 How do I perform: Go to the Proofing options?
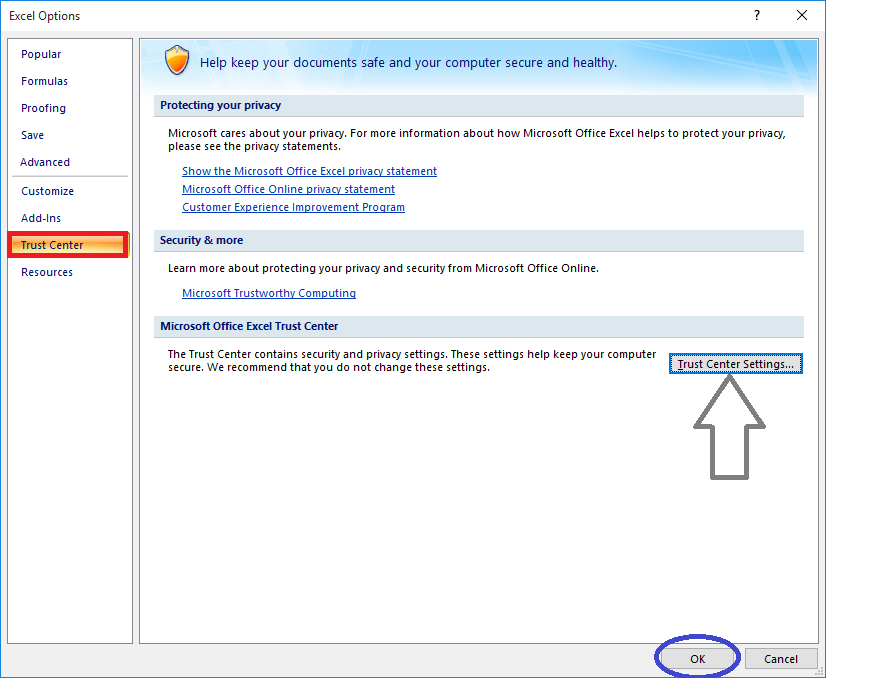[x=43, y=108]
